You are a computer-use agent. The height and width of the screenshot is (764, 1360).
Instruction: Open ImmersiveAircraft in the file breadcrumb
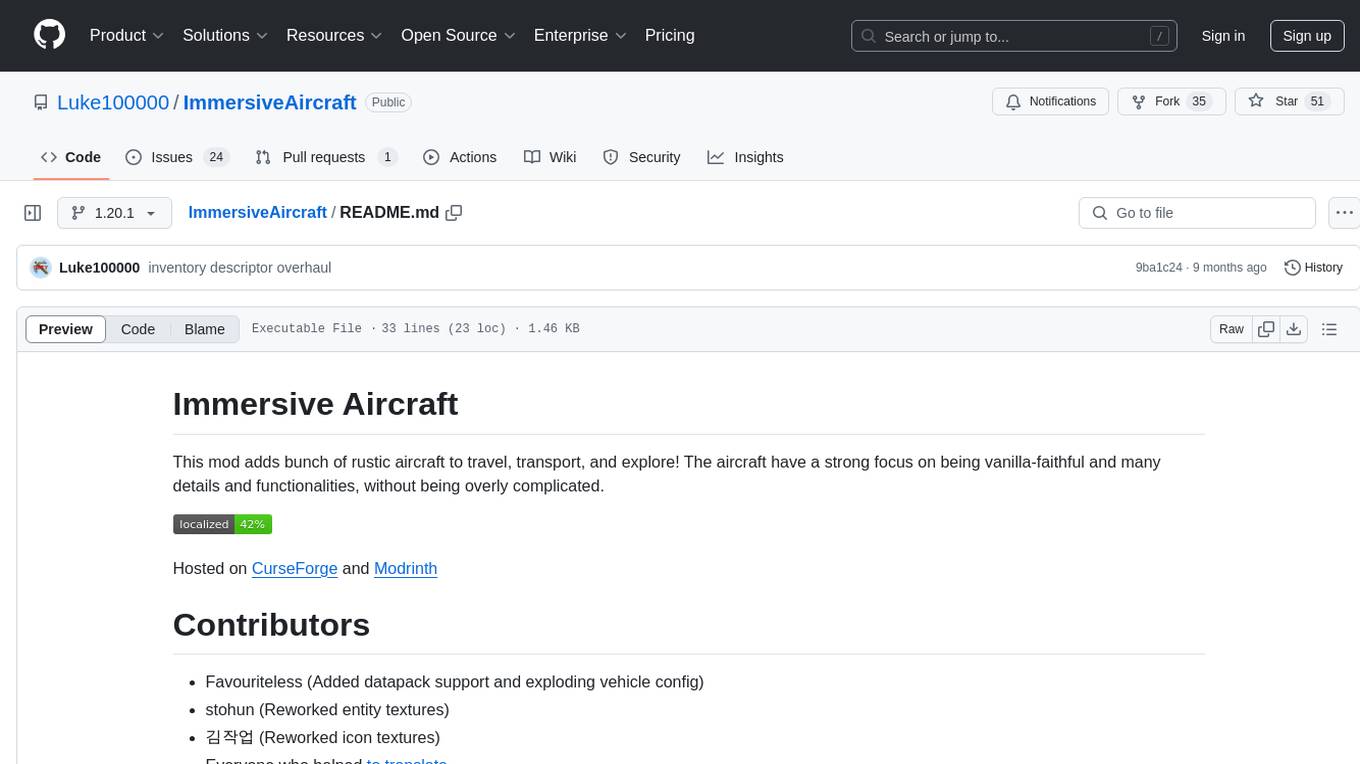[x=257, y=212]
